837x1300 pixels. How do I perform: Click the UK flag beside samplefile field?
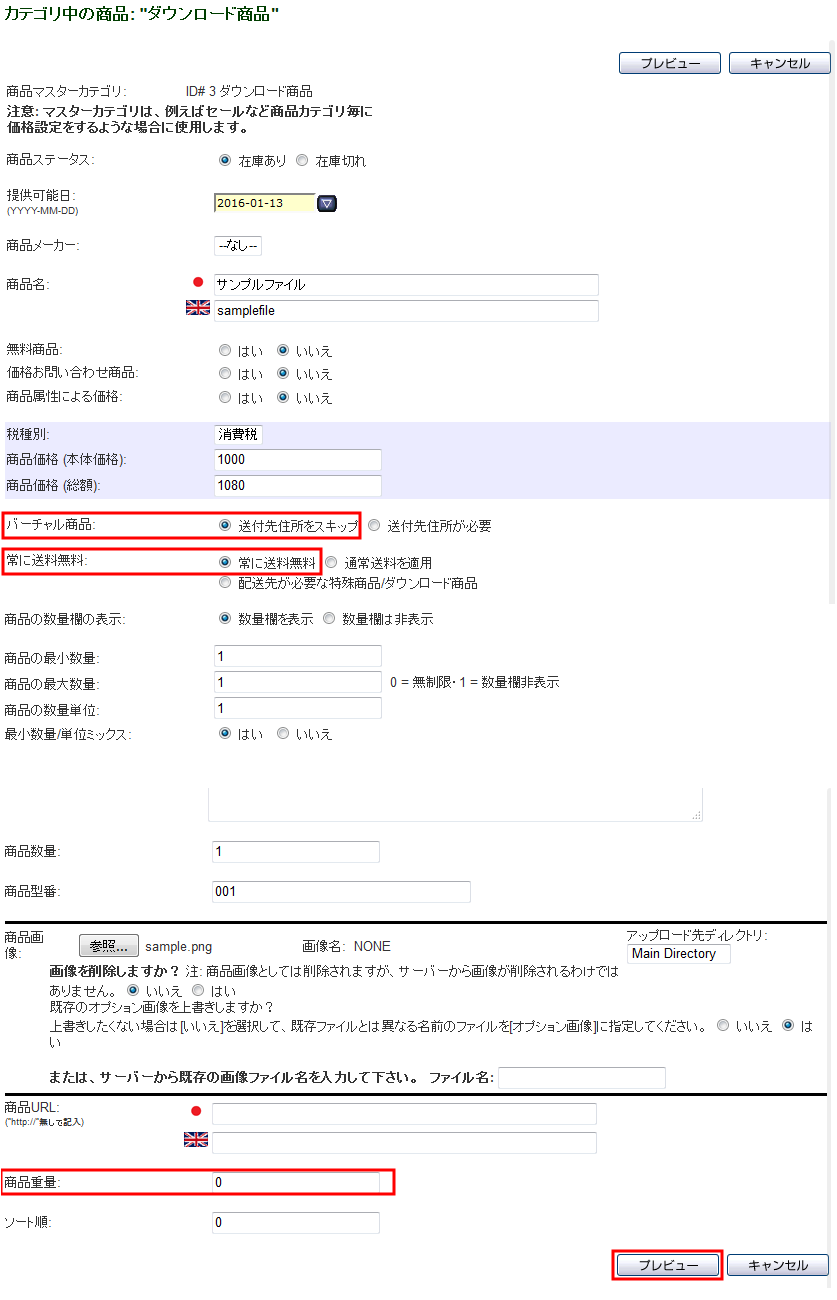click(x=197, y=309)
